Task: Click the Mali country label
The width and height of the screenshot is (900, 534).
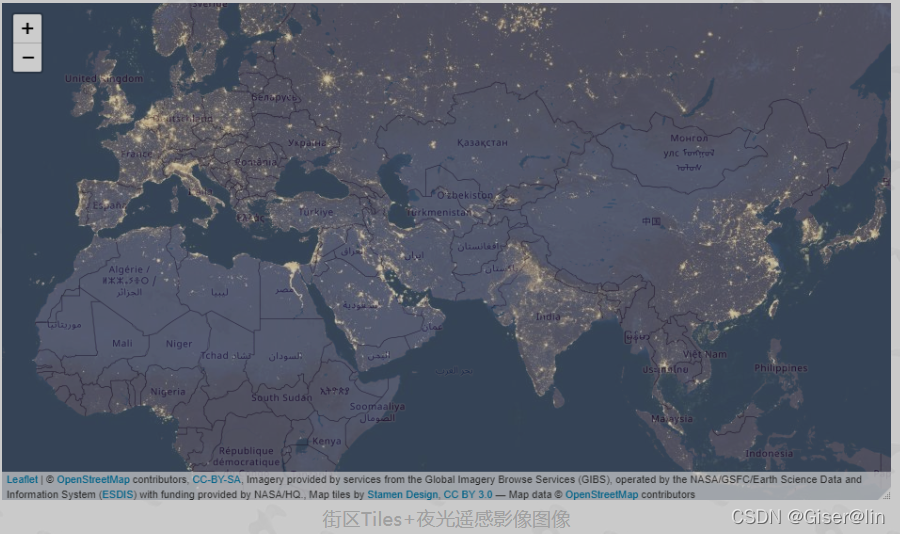Action: click(122, 343)
